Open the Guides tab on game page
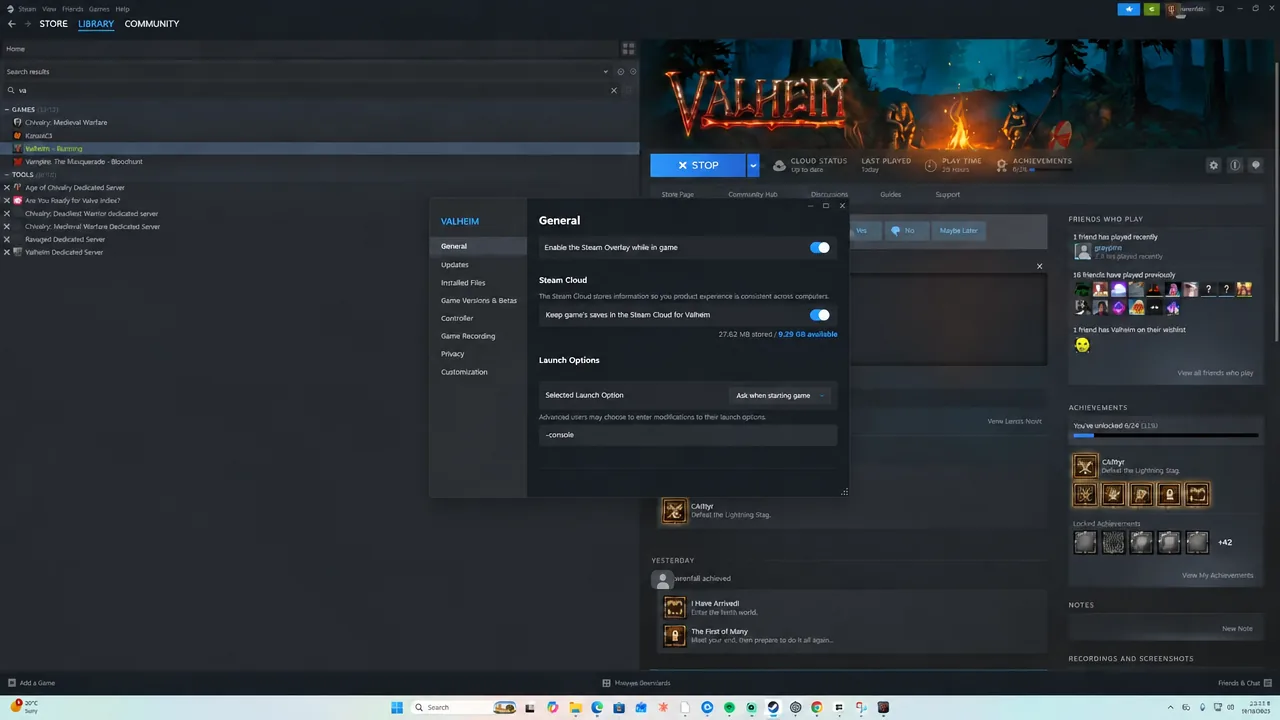Viewport: 1280px width, 720px height. [890, 194]
